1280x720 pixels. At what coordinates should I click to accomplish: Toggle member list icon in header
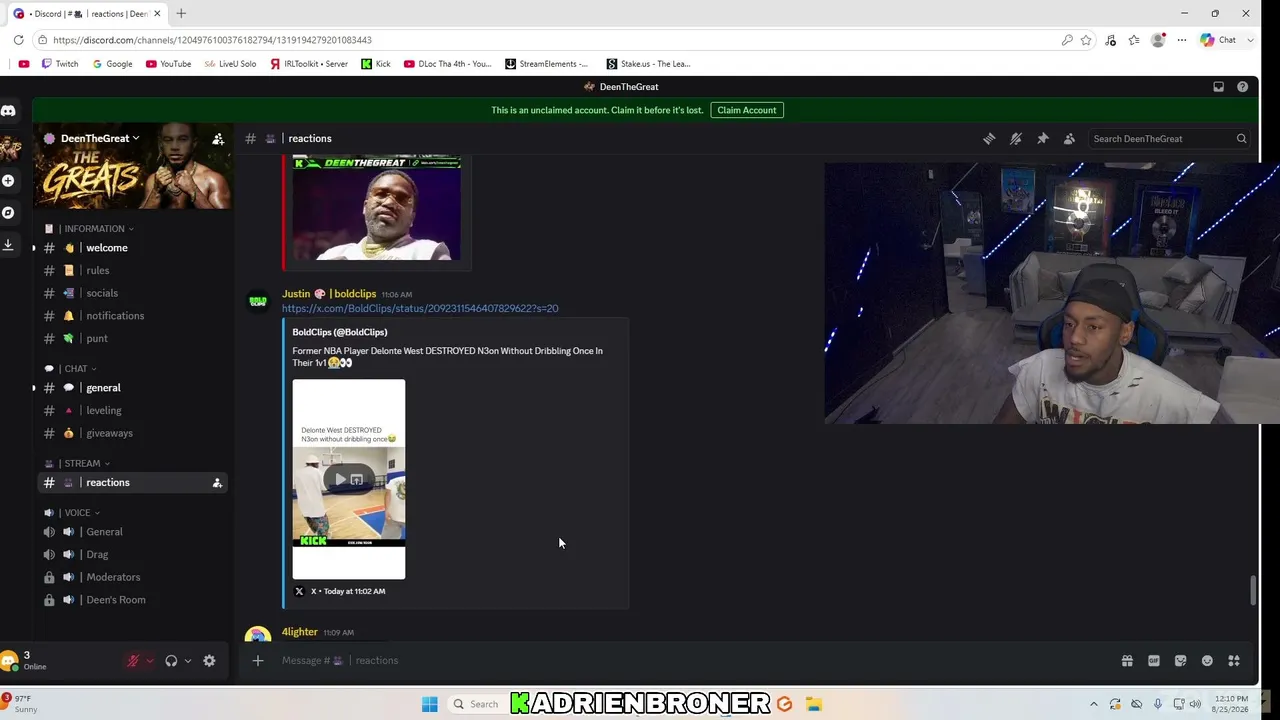(x=1069, y=139)
